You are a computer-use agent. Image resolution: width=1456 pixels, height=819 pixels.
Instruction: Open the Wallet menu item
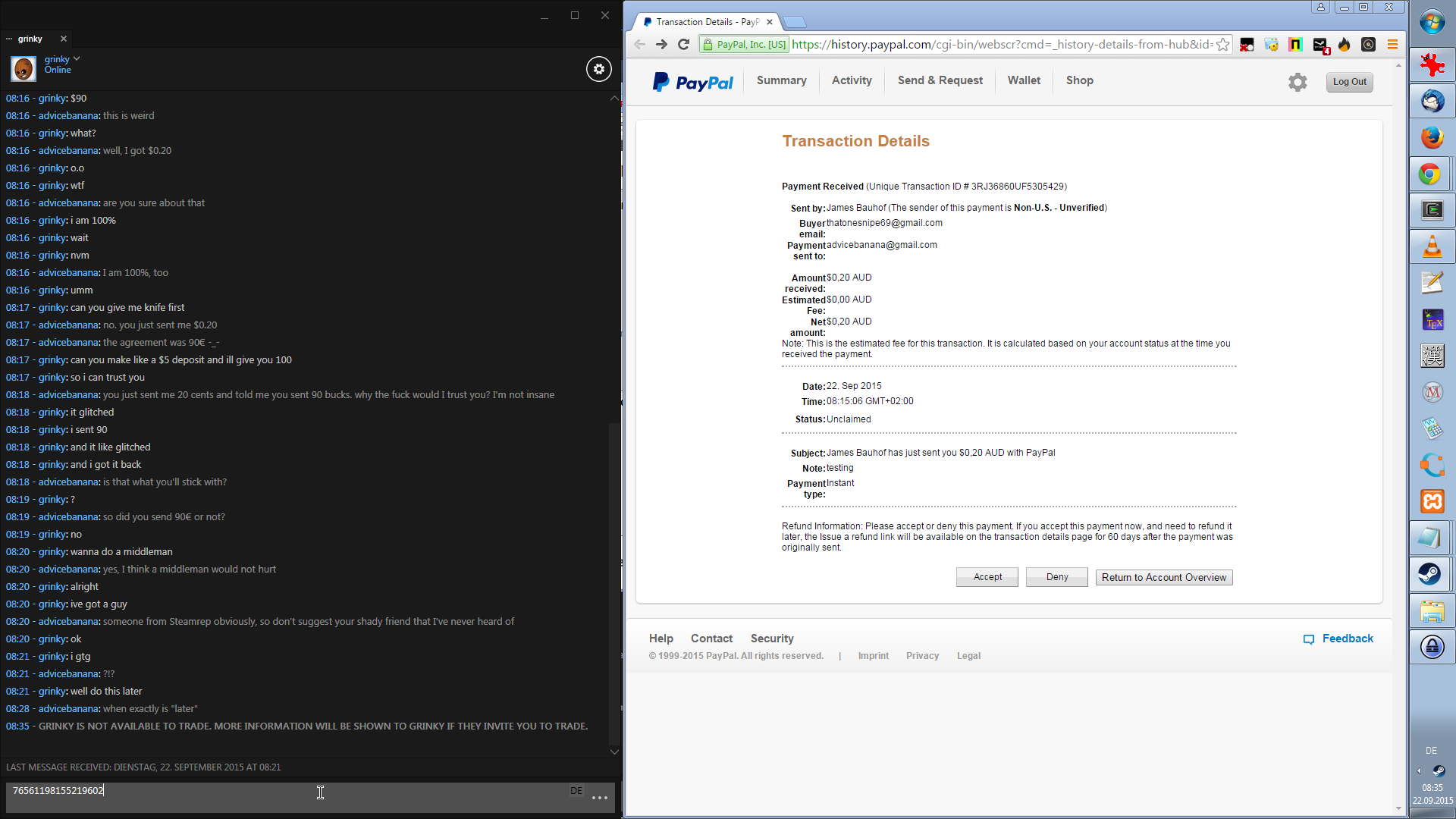pyautogui.click(x=1023, y=80)
